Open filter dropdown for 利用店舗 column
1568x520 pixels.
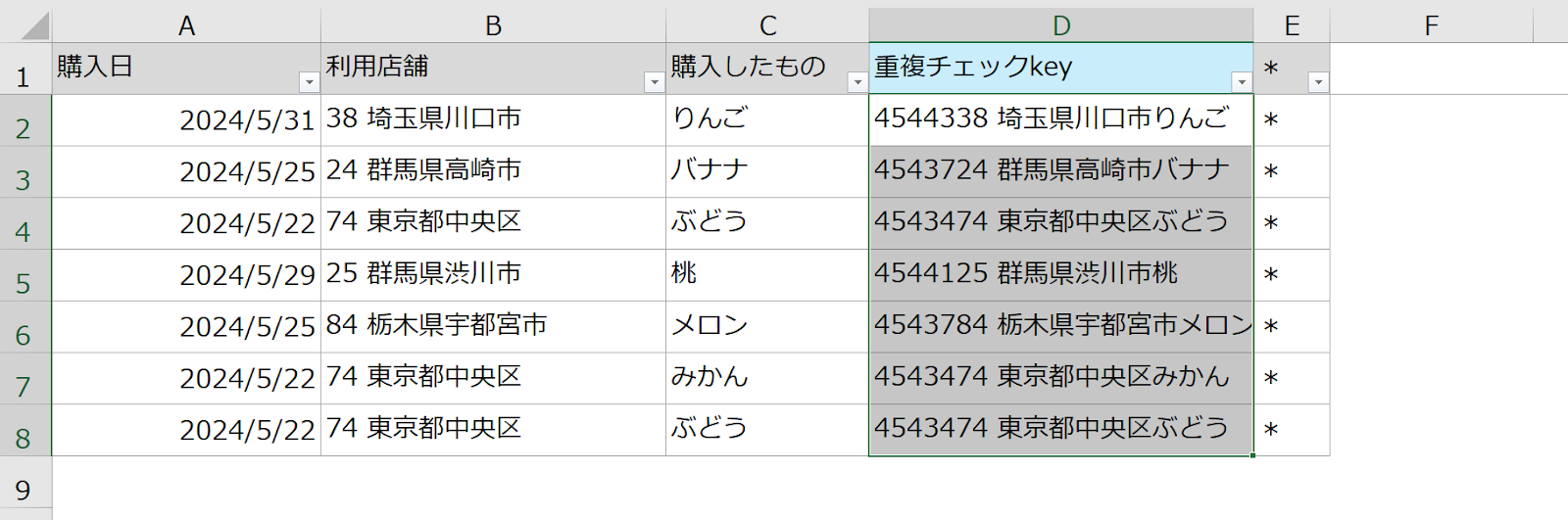click(654, 82)
